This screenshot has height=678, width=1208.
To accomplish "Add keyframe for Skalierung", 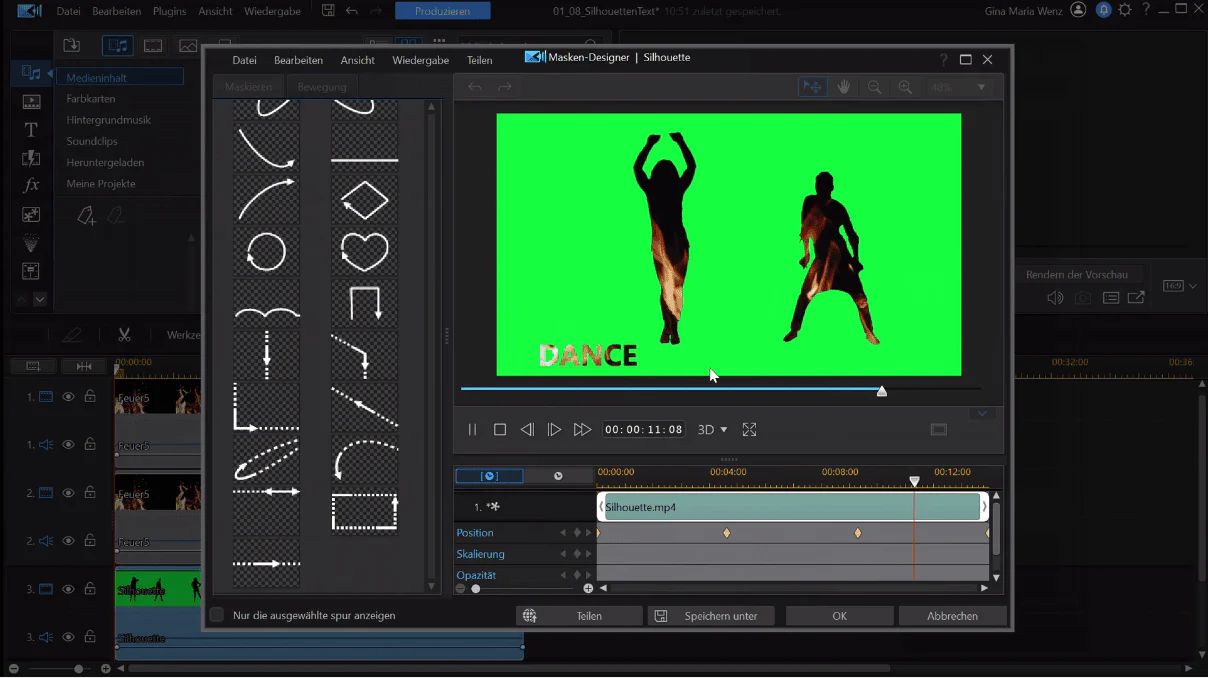I will click(576, 554).
